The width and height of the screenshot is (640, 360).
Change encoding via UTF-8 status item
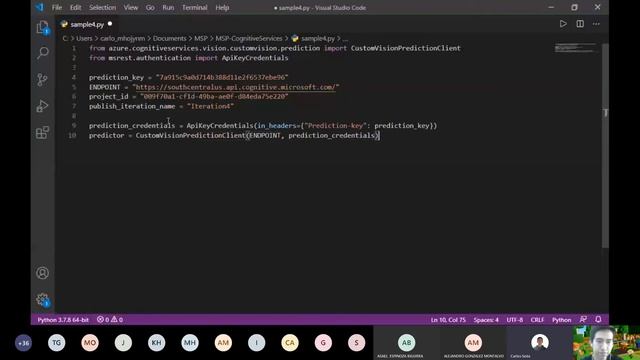(x=515, y=320)
